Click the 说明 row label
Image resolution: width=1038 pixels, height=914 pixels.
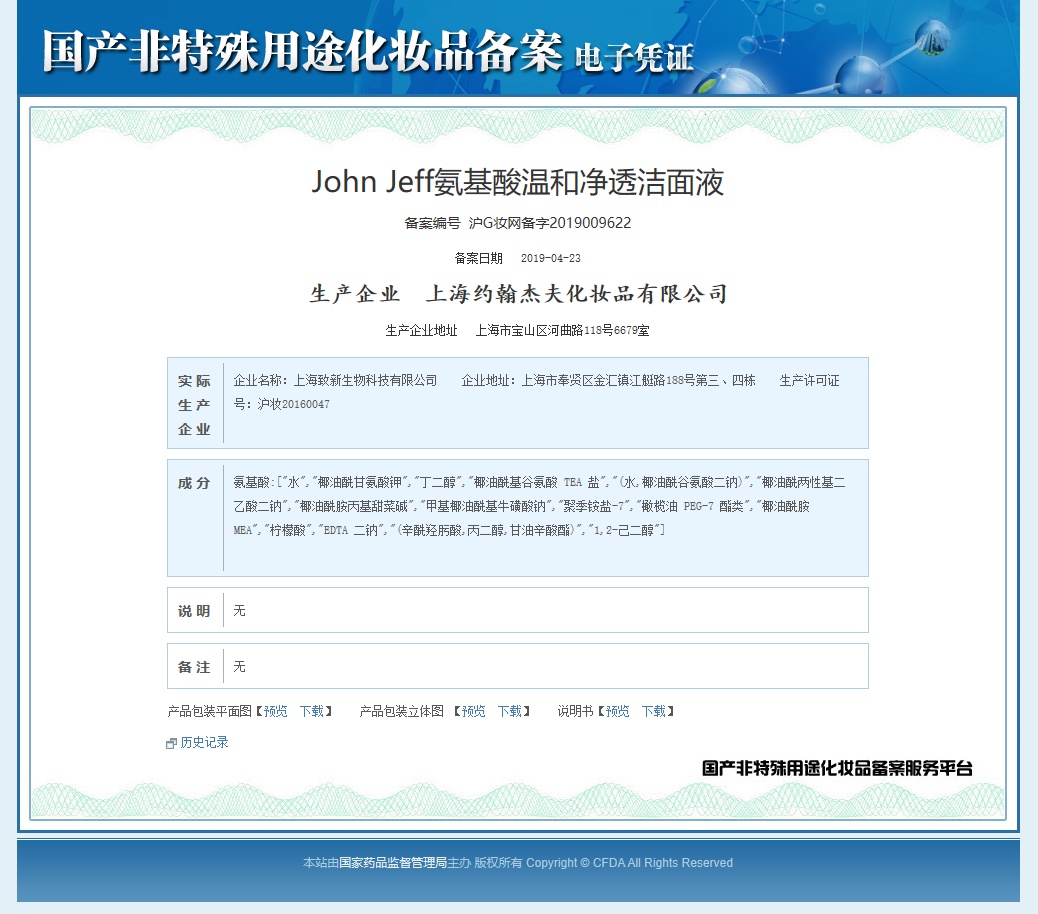tap(194, 611)
